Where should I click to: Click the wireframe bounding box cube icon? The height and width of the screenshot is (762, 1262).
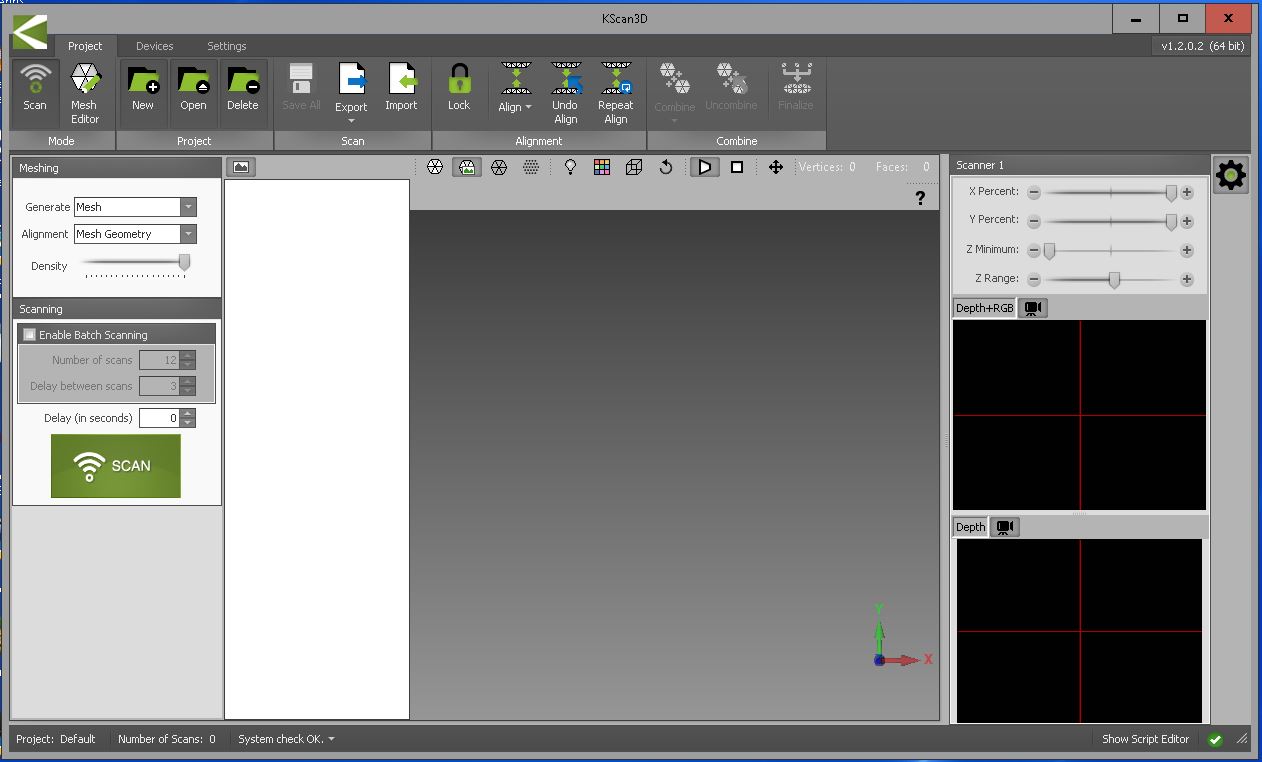634,167
